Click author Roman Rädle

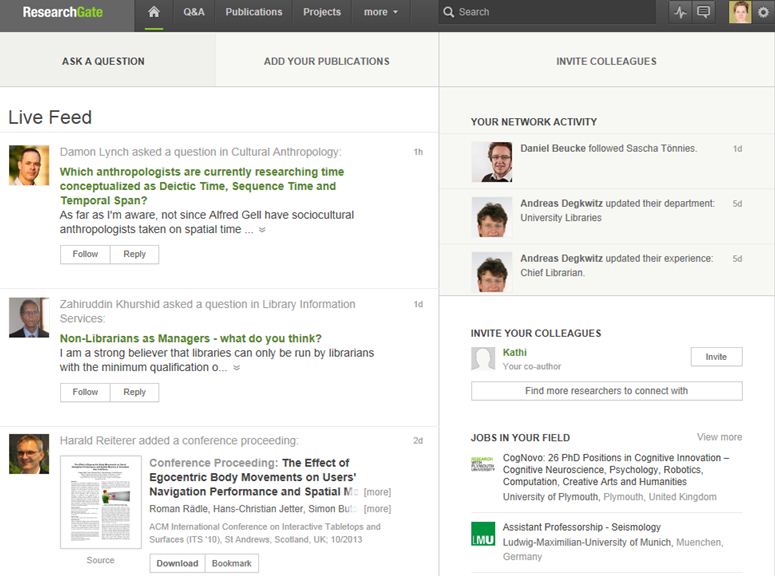click(179, 509)
